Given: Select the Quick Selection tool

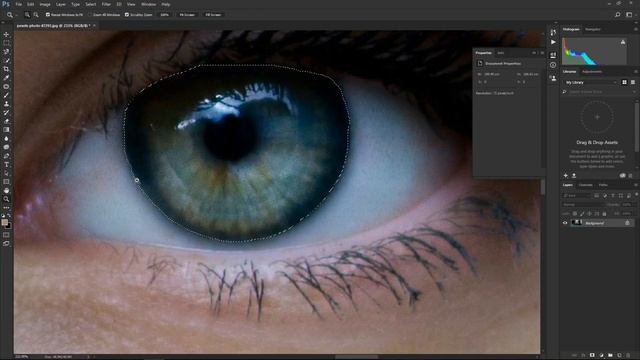Looking at the screenshot, I should (6, 60).
